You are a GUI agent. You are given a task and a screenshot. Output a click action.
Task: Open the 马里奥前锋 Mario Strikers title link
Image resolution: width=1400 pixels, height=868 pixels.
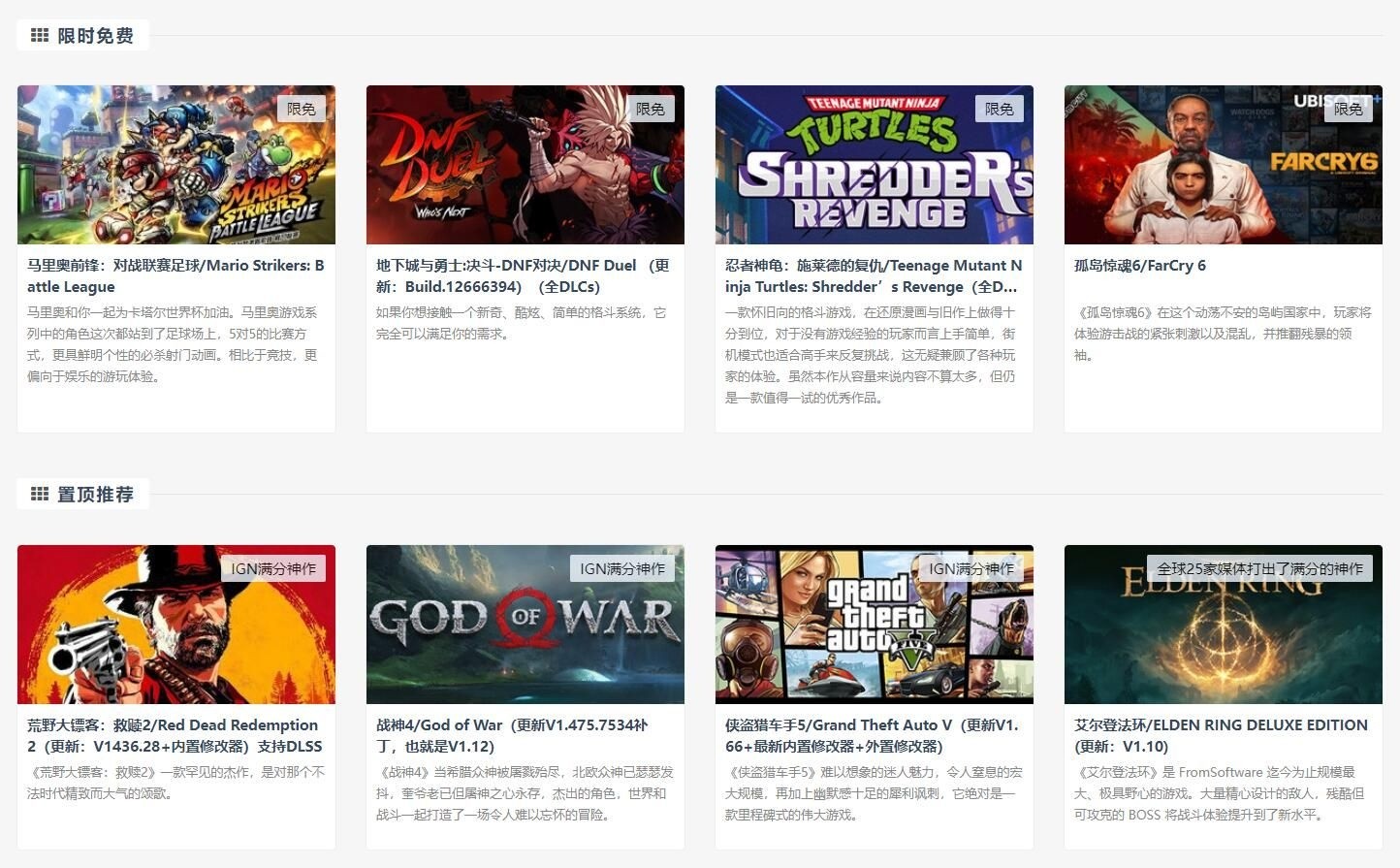[x=175, y=276]
